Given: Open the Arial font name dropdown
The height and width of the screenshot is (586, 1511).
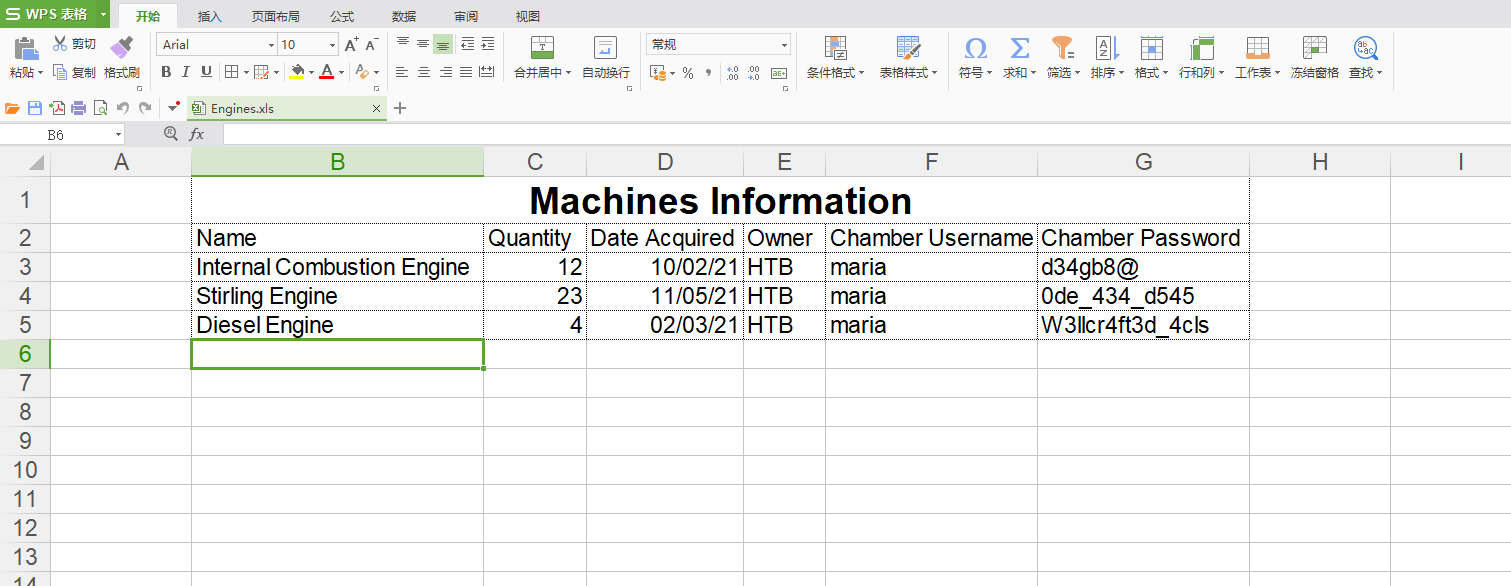Looking at the screenshot, I should pos(271,45).
